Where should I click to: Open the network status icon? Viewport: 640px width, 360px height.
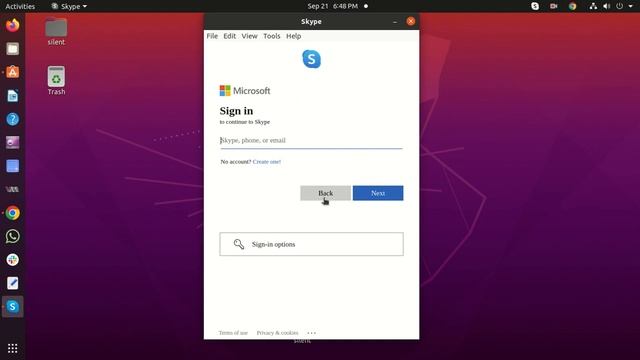[593, 6]
